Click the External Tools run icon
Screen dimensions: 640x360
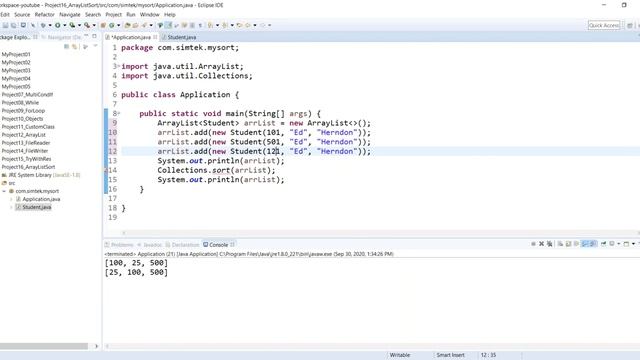click(x=87, y=25)
